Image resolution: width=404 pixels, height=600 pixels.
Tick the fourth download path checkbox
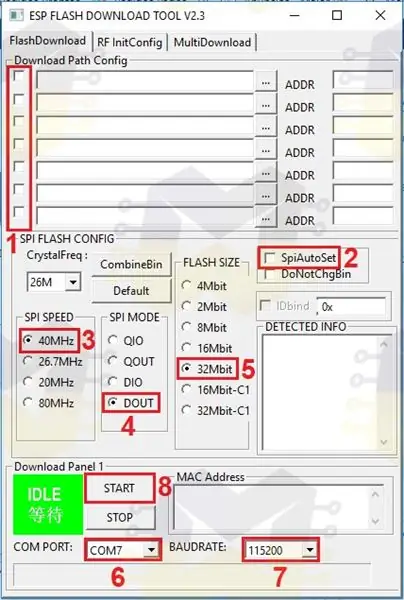coord(18,144)
